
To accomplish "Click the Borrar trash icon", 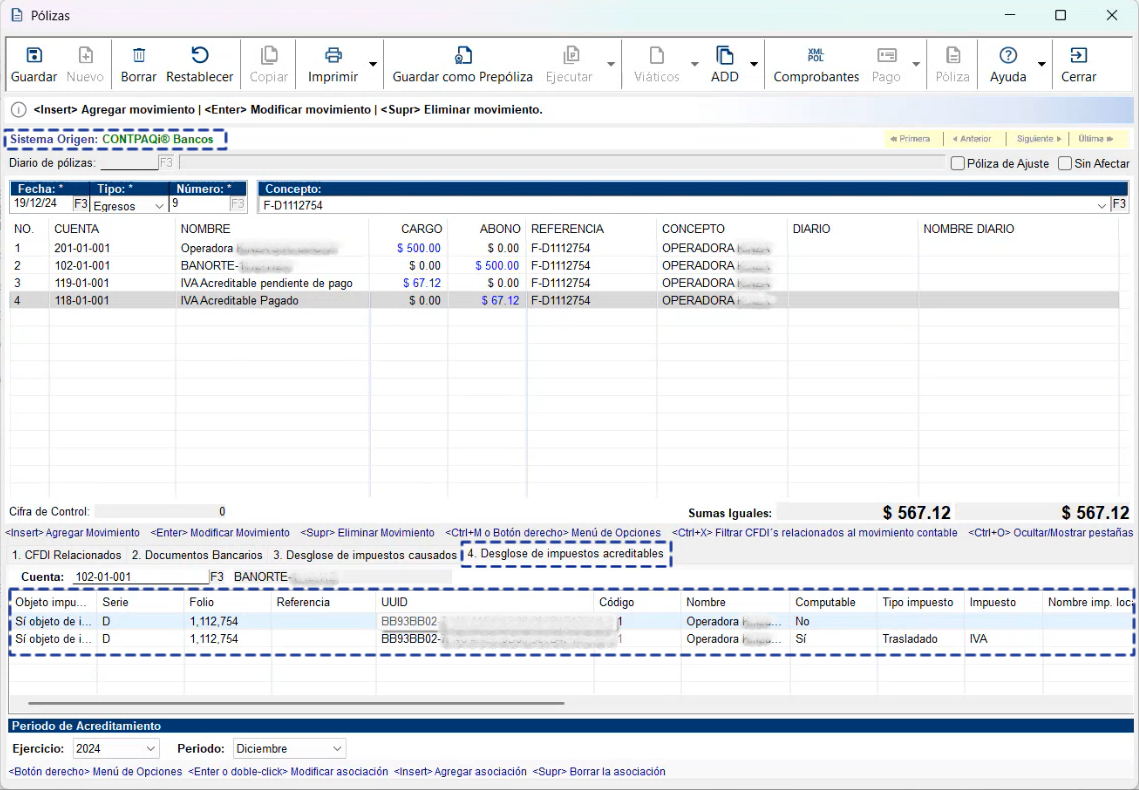I will click(139, 56).
